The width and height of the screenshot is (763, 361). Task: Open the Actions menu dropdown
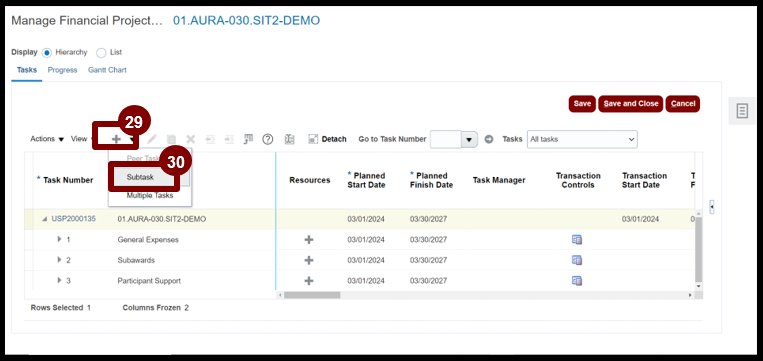click(47, 139)
